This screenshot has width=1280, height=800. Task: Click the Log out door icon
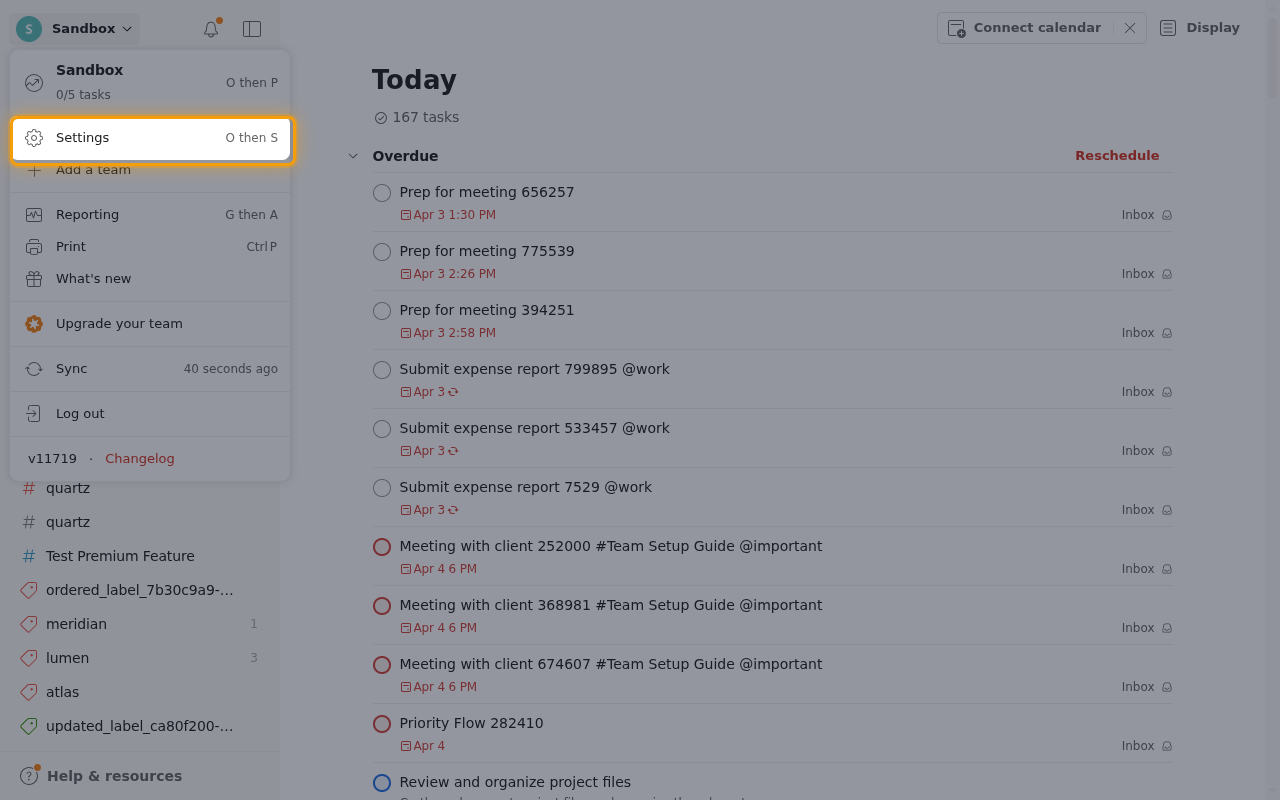coord(34,414)
